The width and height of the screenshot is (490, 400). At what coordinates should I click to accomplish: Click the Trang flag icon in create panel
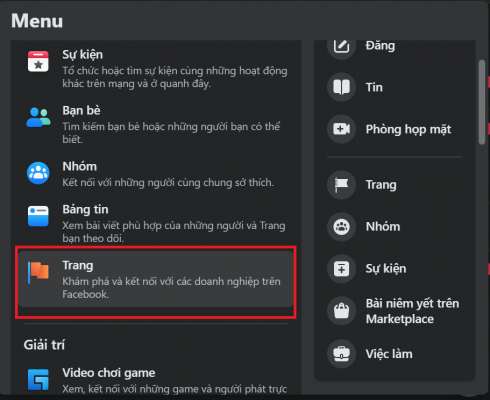pyautogui.click(x=341, y=185)
